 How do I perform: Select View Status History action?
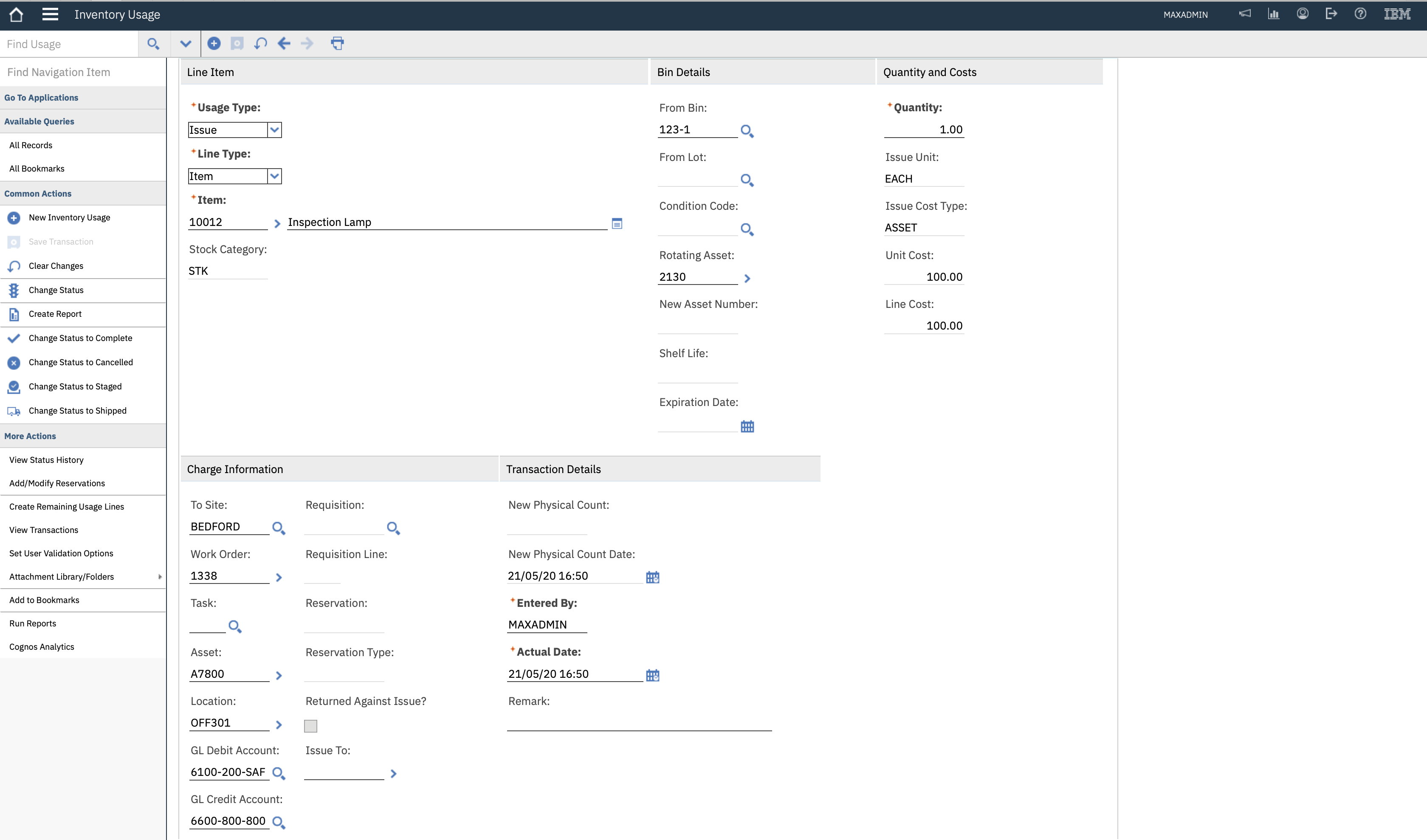(46, 459)
